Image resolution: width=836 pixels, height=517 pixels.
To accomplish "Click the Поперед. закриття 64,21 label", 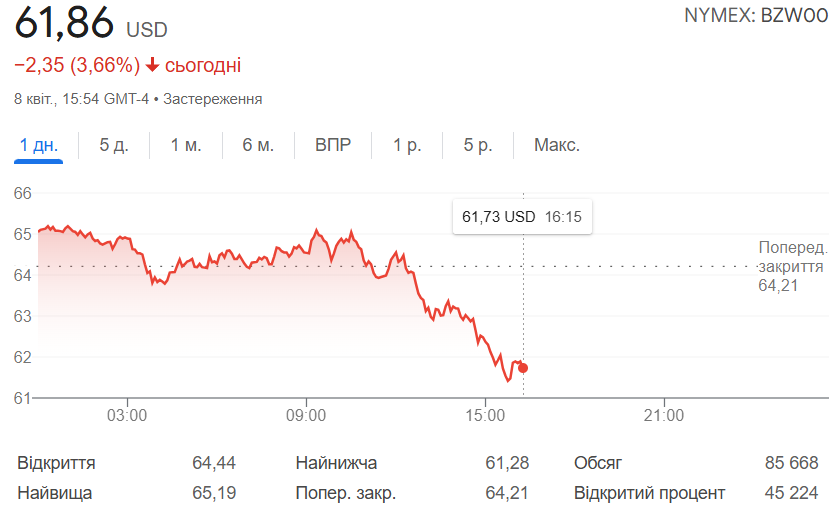I will click(792, 267).
